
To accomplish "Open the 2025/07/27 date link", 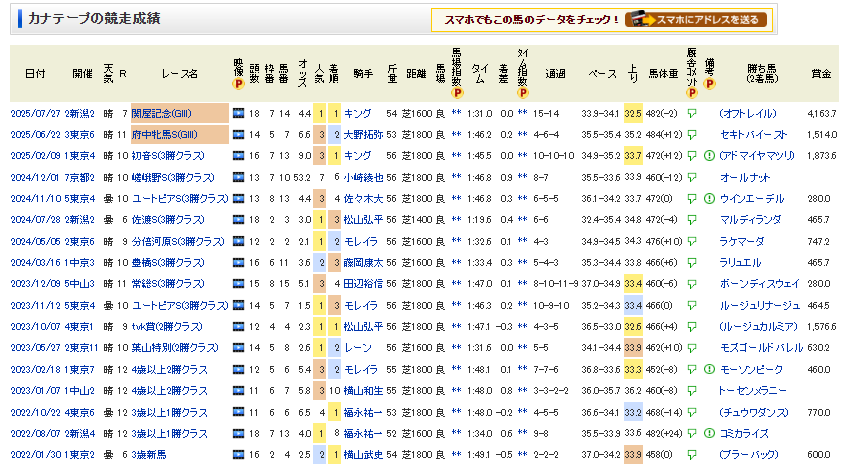I will [x=36, y=114].
